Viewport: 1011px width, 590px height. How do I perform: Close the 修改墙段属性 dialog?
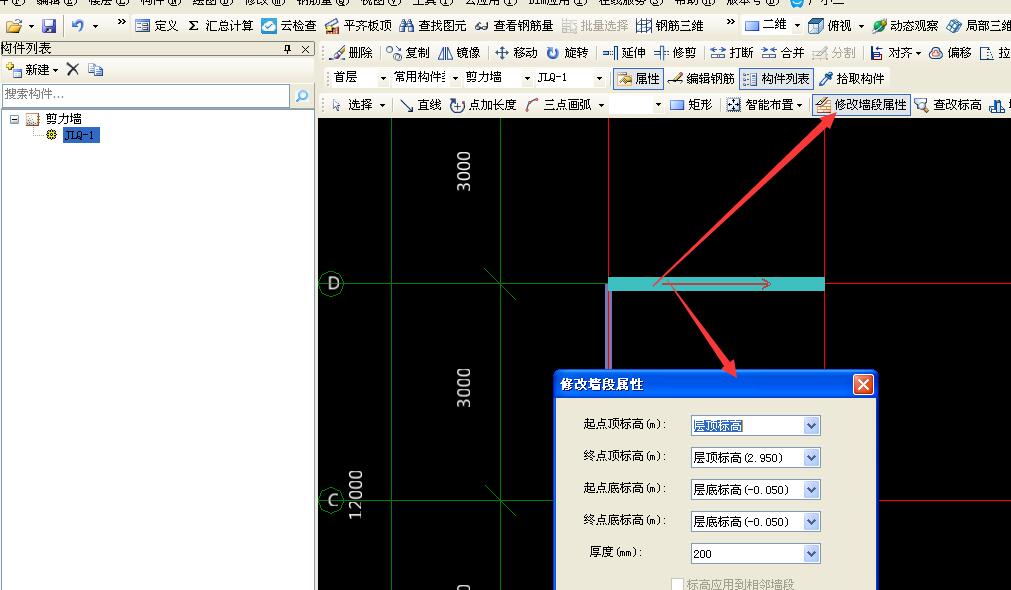pyautogui.click(x=863, y=385)
